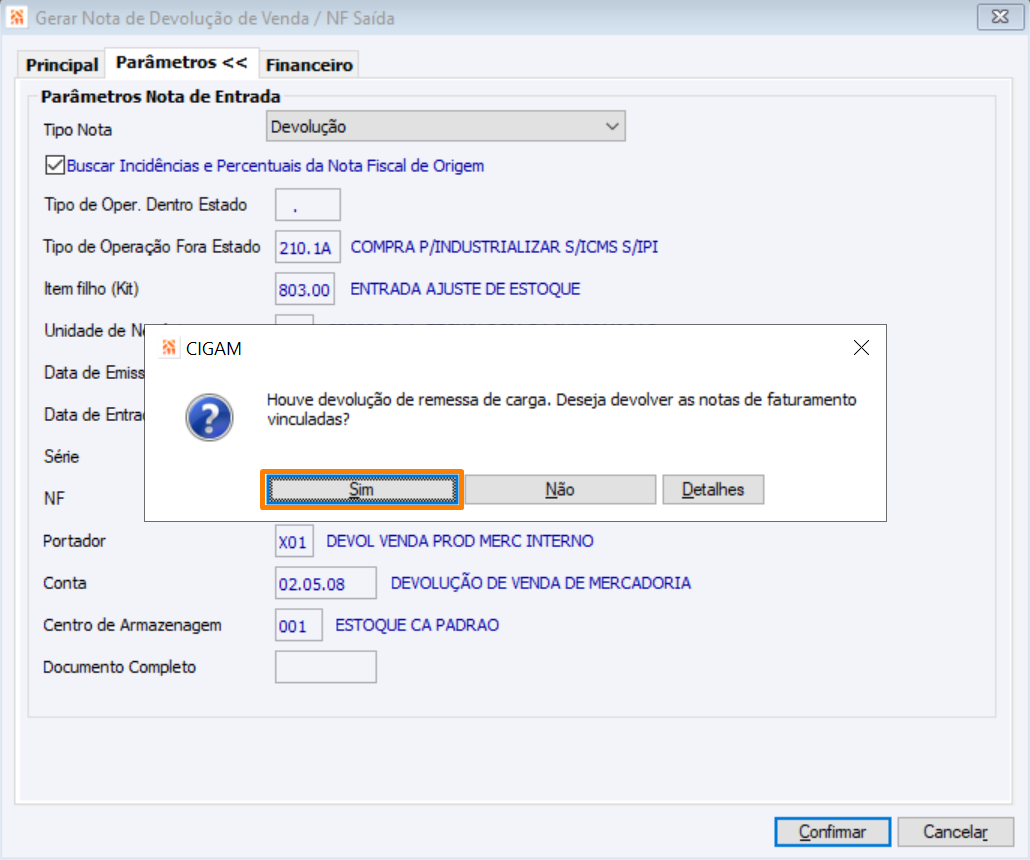This screenshot has width=1030, height=860.
Task: Click the Cancelar button
Action: [x=956, y=832]
